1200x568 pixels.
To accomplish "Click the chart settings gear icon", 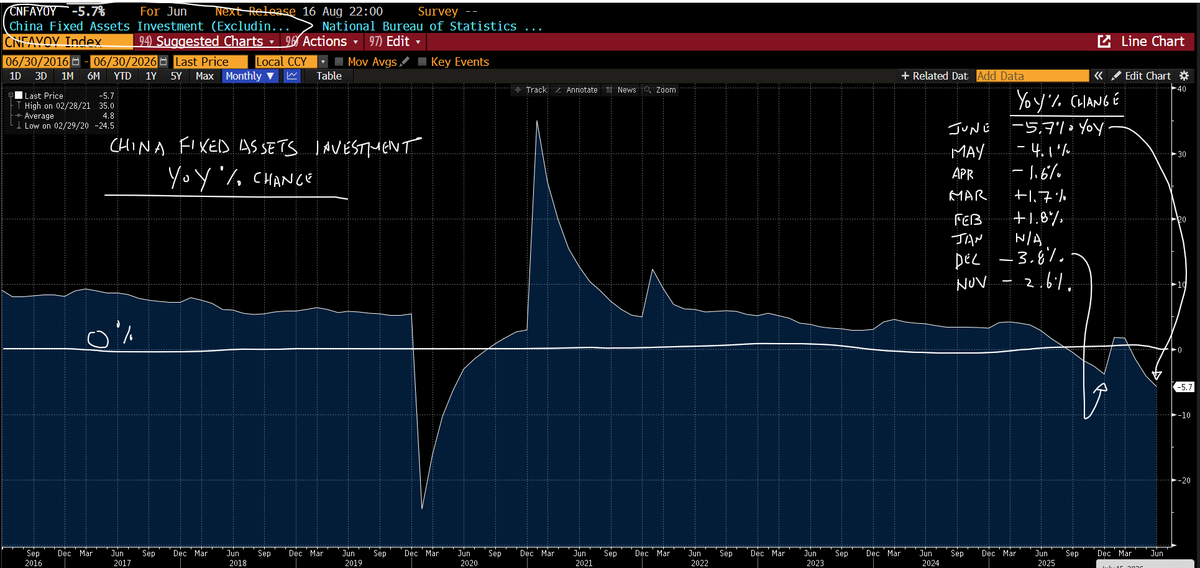I will [x=1183, y=76].
